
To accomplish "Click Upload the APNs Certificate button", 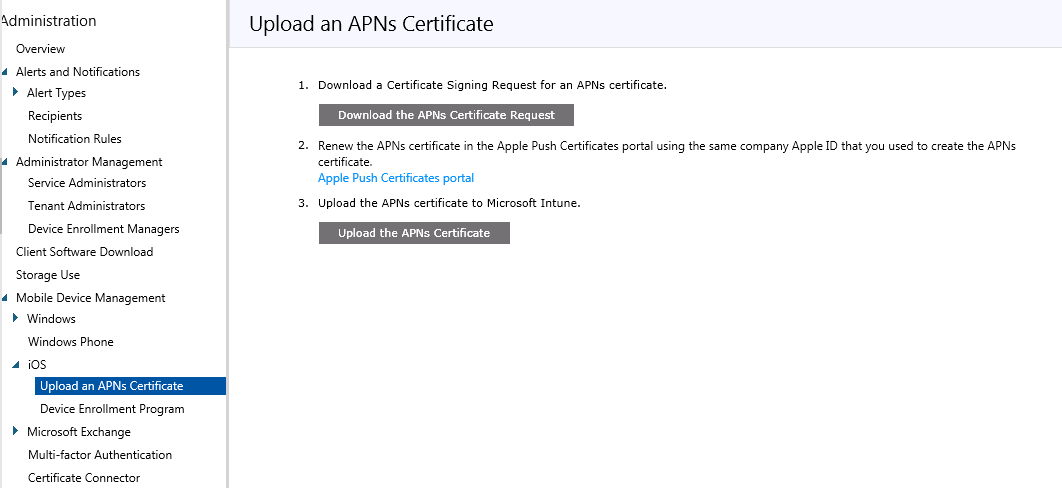I will (x=414, y=233).
